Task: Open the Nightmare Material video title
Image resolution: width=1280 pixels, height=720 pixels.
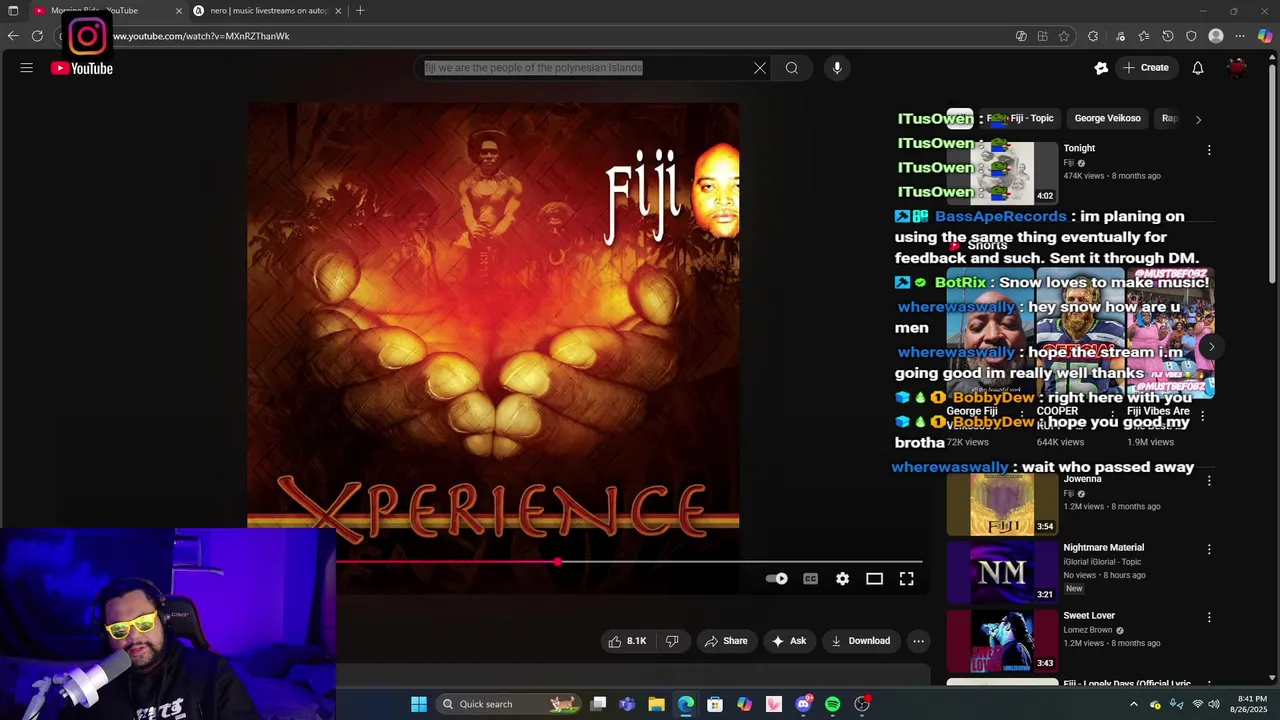Action: tap(1103, 548)
